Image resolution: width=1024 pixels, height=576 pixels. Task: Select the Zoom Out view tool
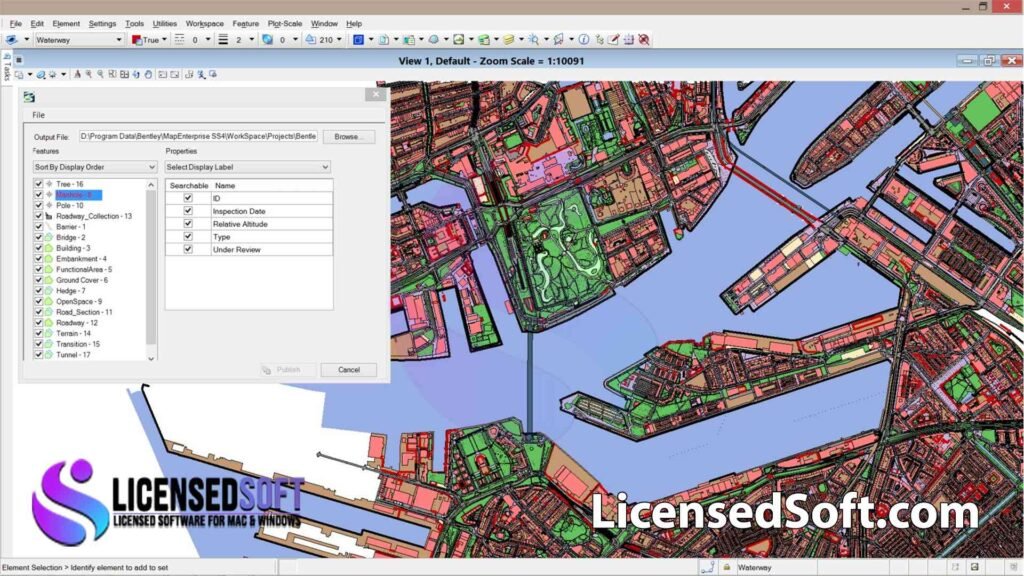pyautogui.click(x=100, y=74)
